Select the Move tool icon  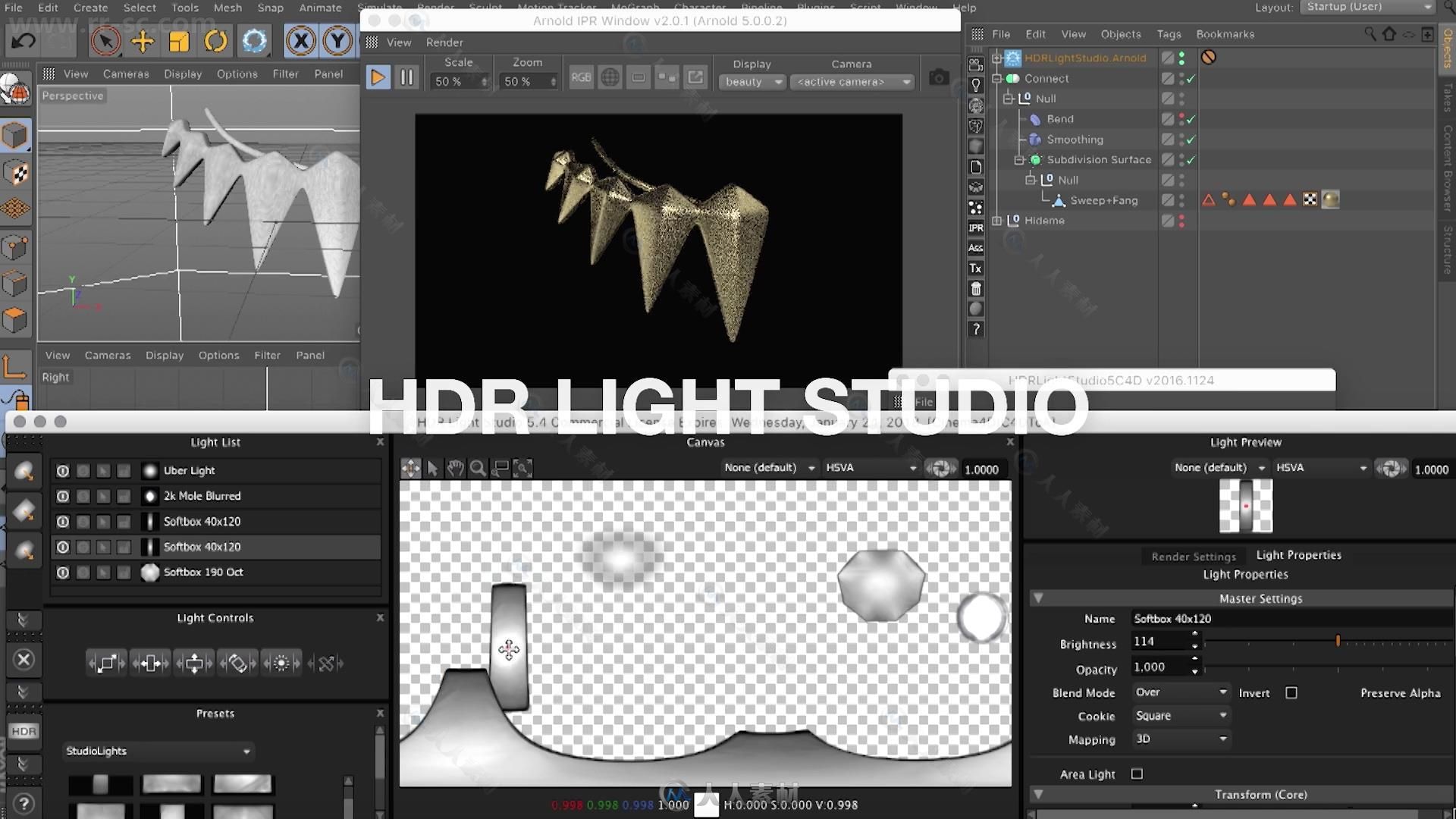pos(142,41)
